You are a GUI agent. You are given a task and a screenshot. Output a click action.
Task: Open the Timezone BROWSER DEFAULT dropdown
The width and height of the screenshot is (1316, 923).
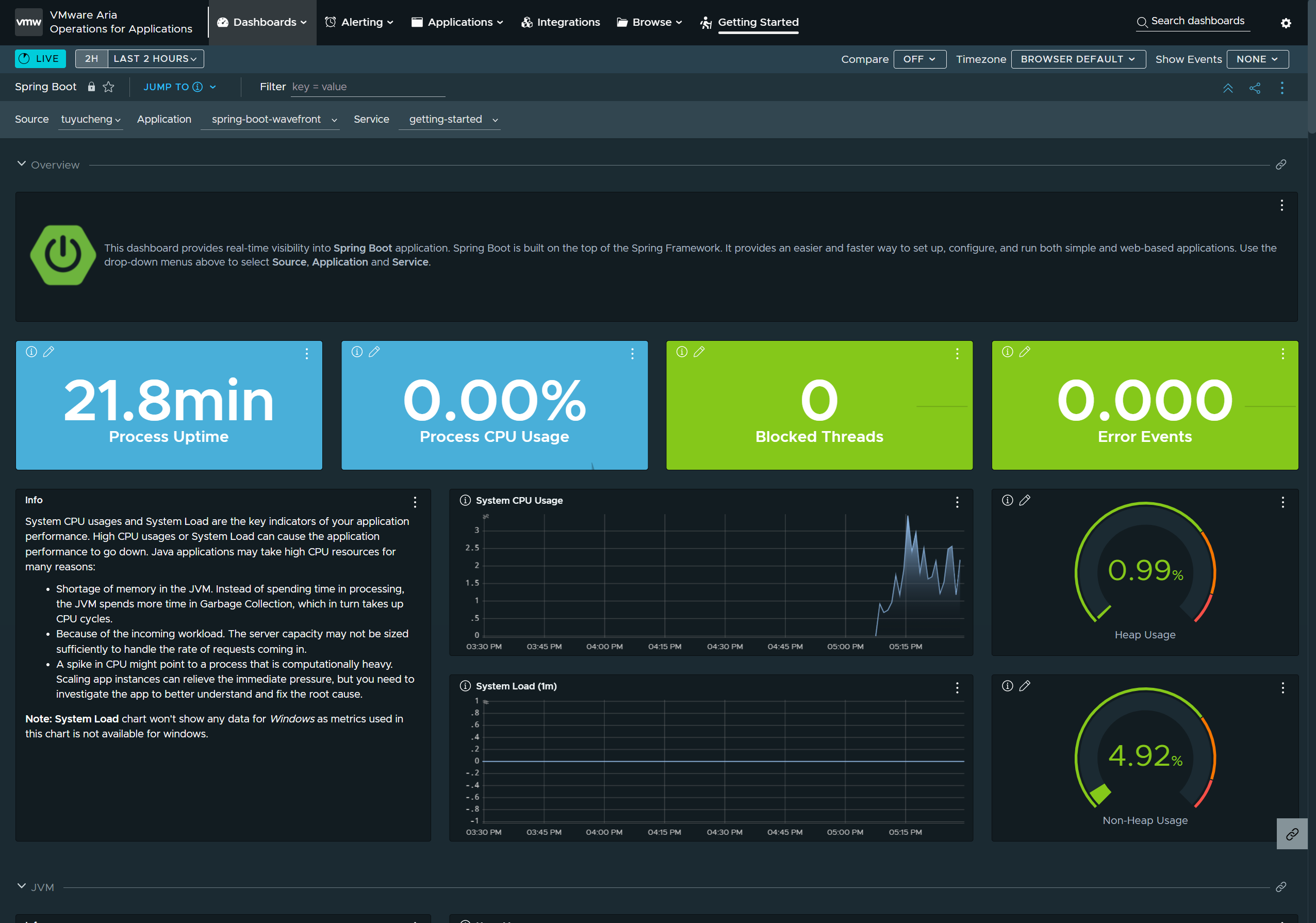(1078, 59)
